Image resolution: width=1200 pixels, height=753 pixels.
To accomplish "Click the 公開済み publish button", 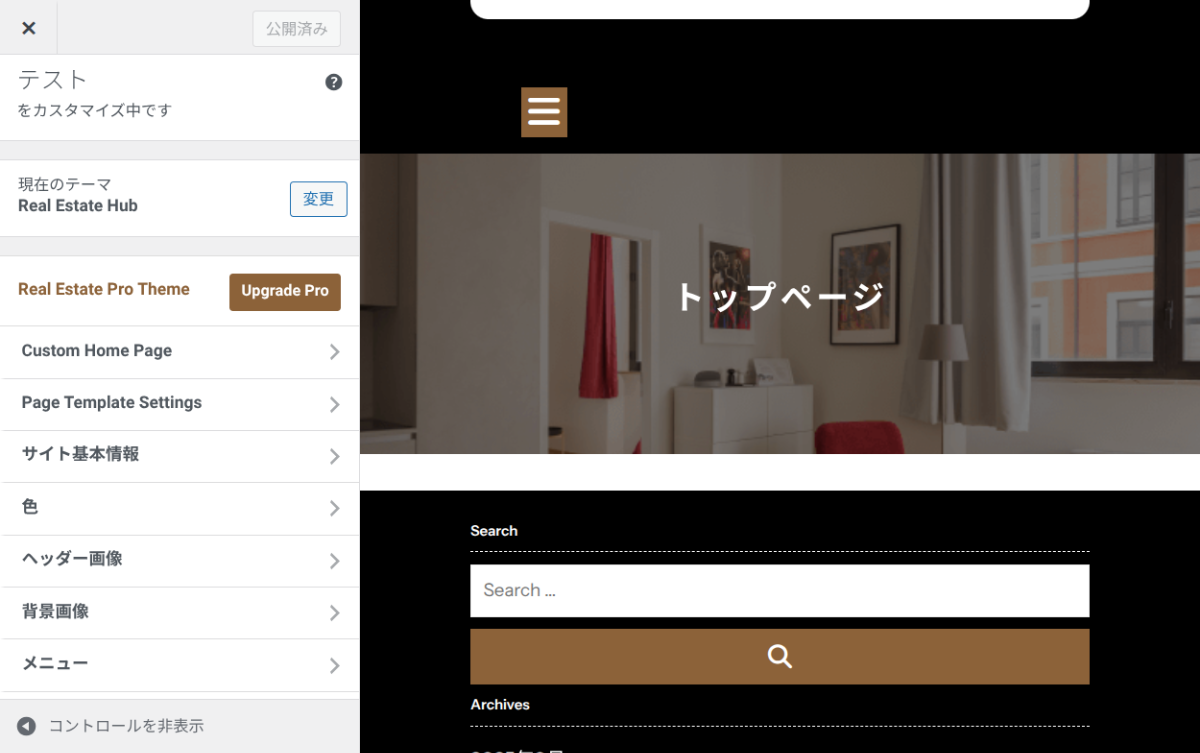I will tap(296, 28).
